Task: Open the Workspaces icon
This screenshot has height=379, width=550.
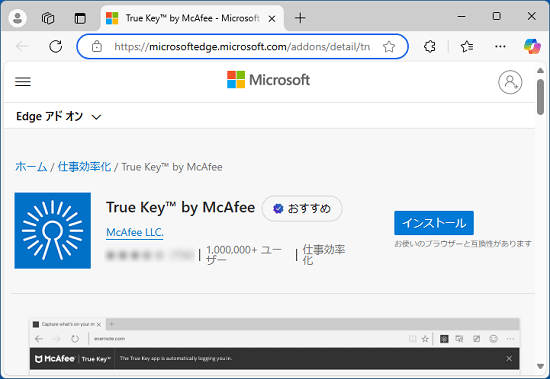Action: pyautogui.click(x=48, y=18)
